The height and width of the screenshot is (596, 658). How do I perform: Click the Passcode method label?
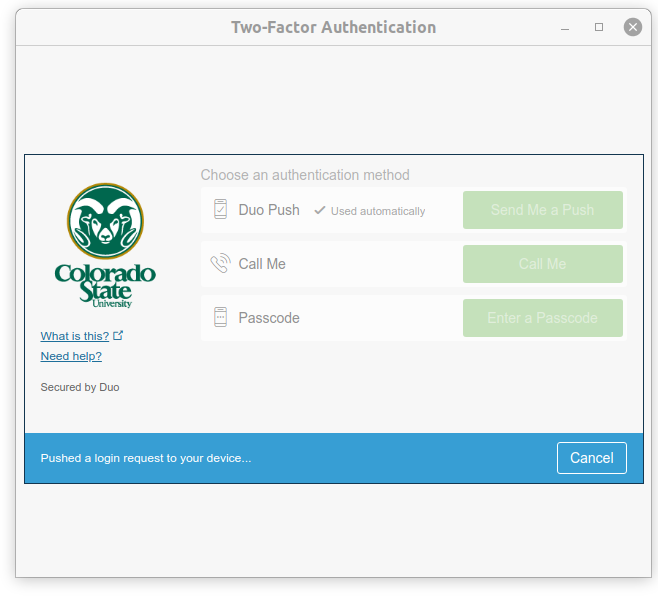point(269,318)
